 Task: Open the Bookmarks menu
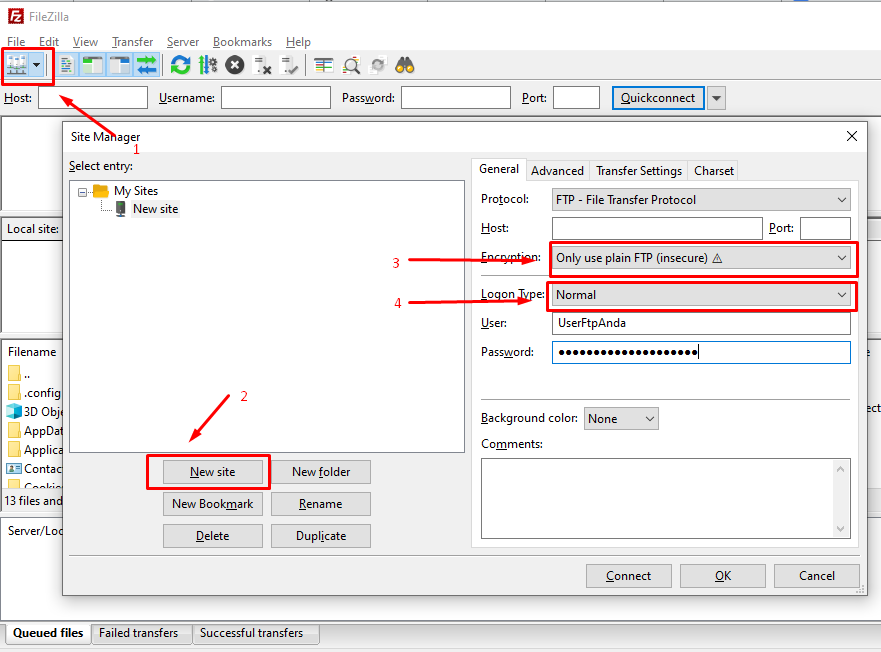point(242,42)
